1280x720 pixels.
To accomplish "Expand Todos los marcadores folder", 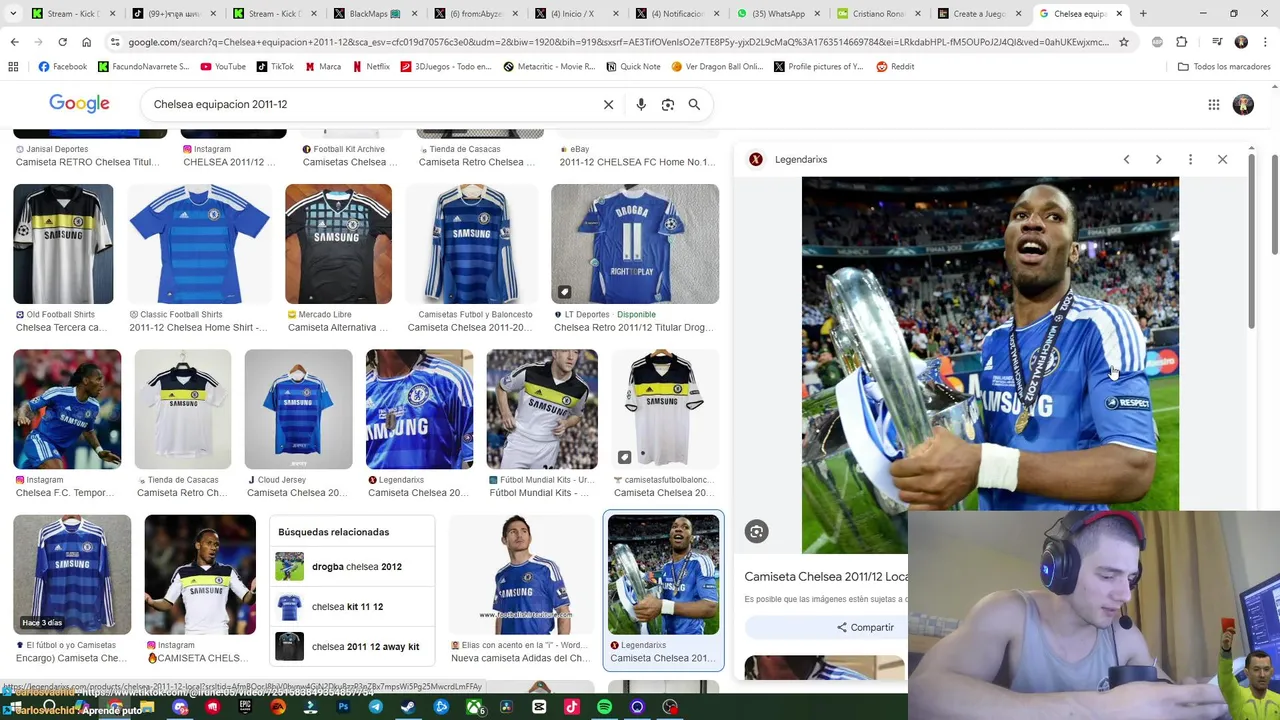I will tap(1224, 66).
